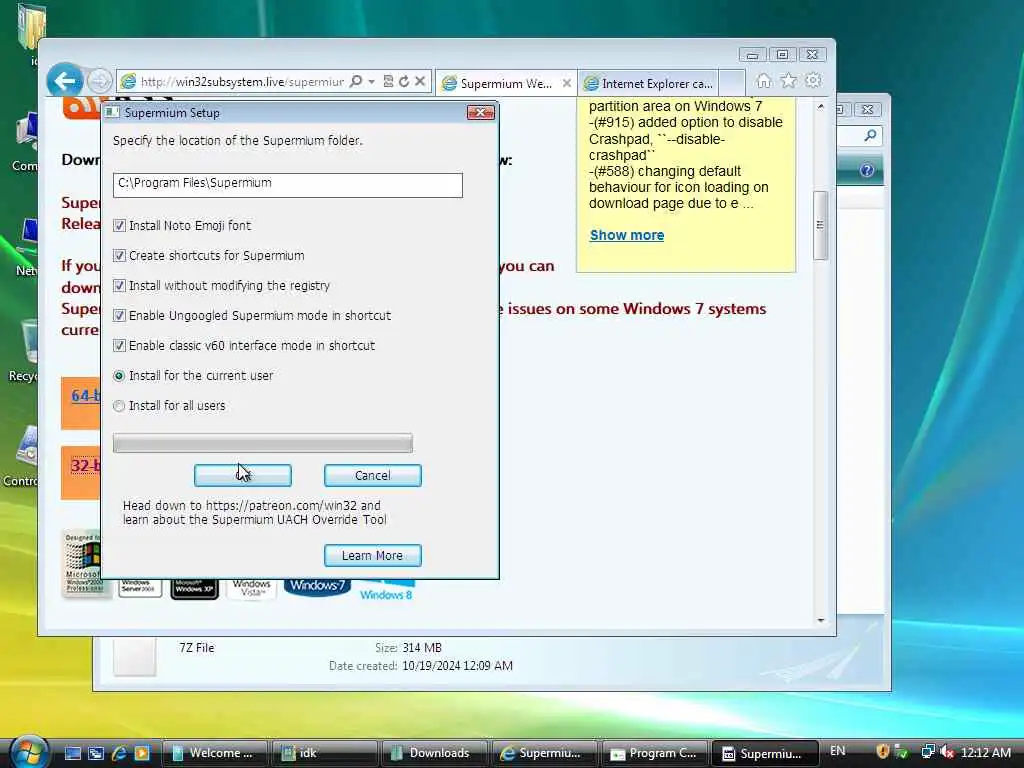Click the Learn More button
Screen dimensions: 1024x768
tap(373, 556)
